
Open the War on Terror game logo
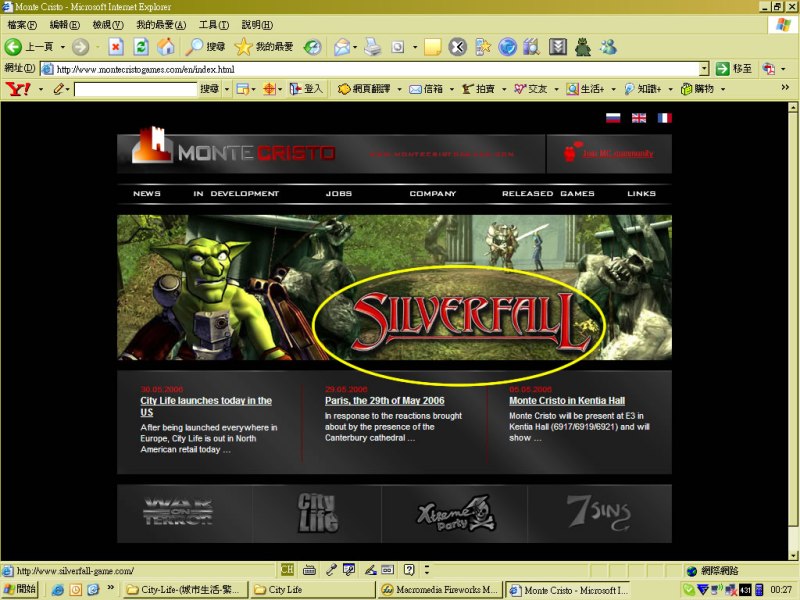click(x=178, y=512)
